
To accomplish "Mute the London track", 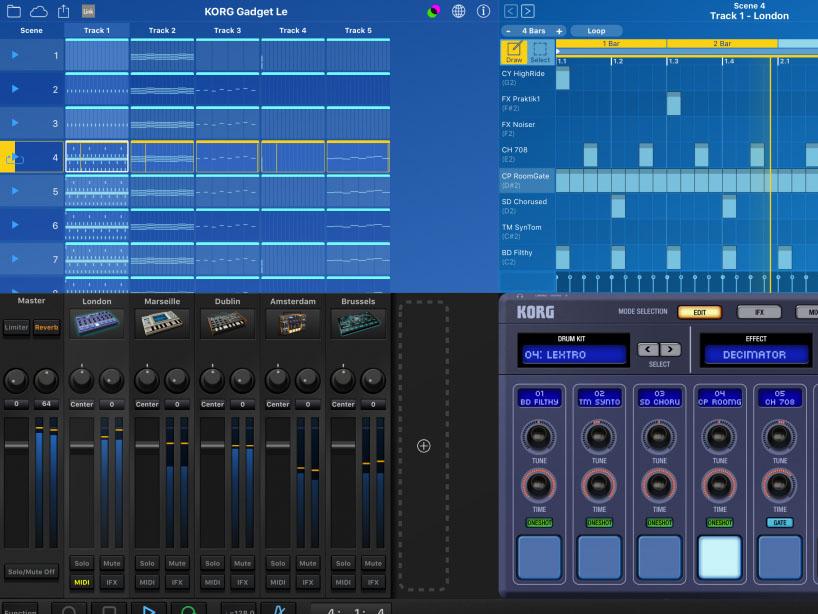I will pyautogui.click(x=112, y=563).
